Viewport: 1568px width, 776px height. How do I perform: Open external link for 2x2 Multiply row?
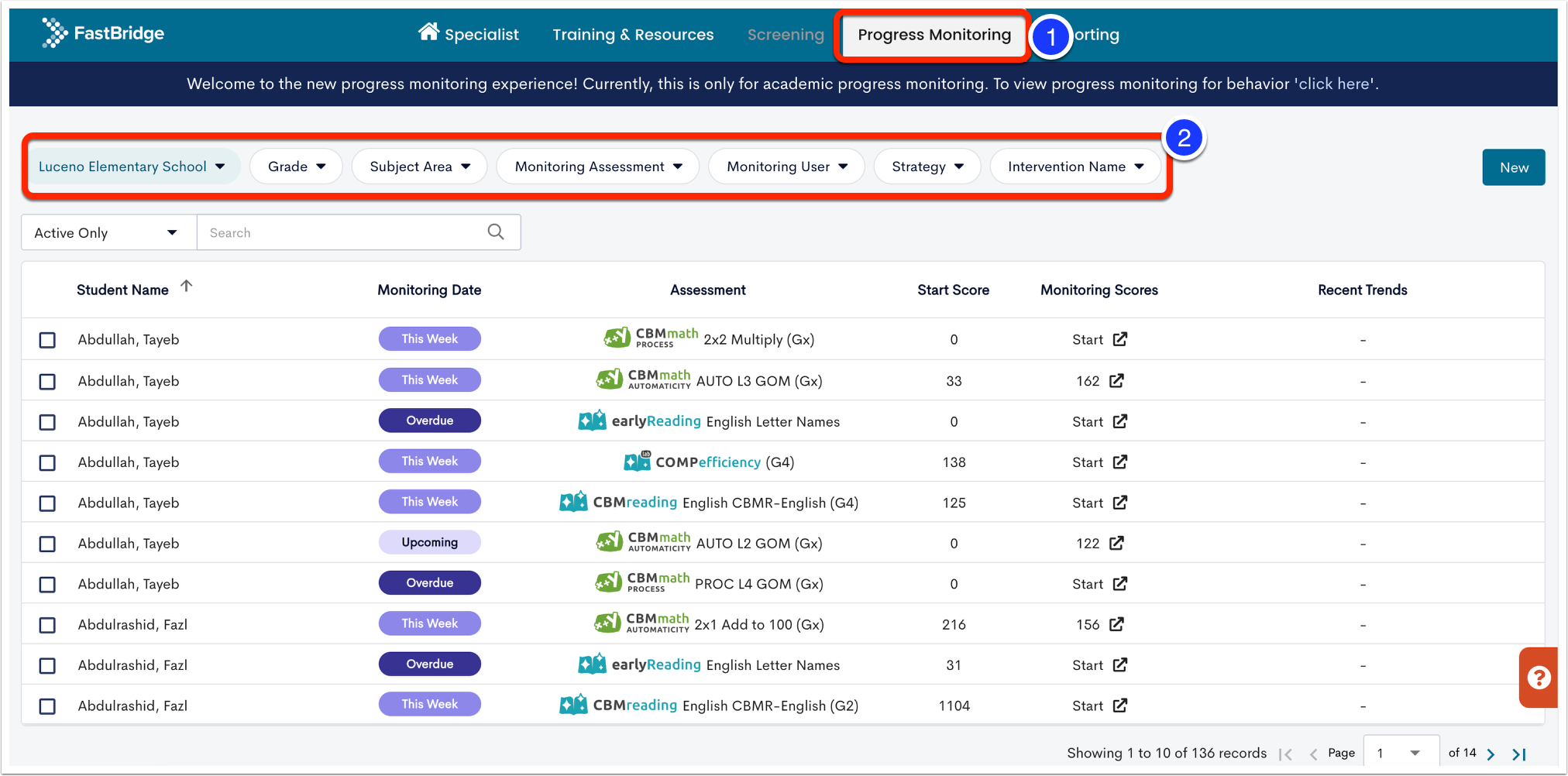(1120, 339)
